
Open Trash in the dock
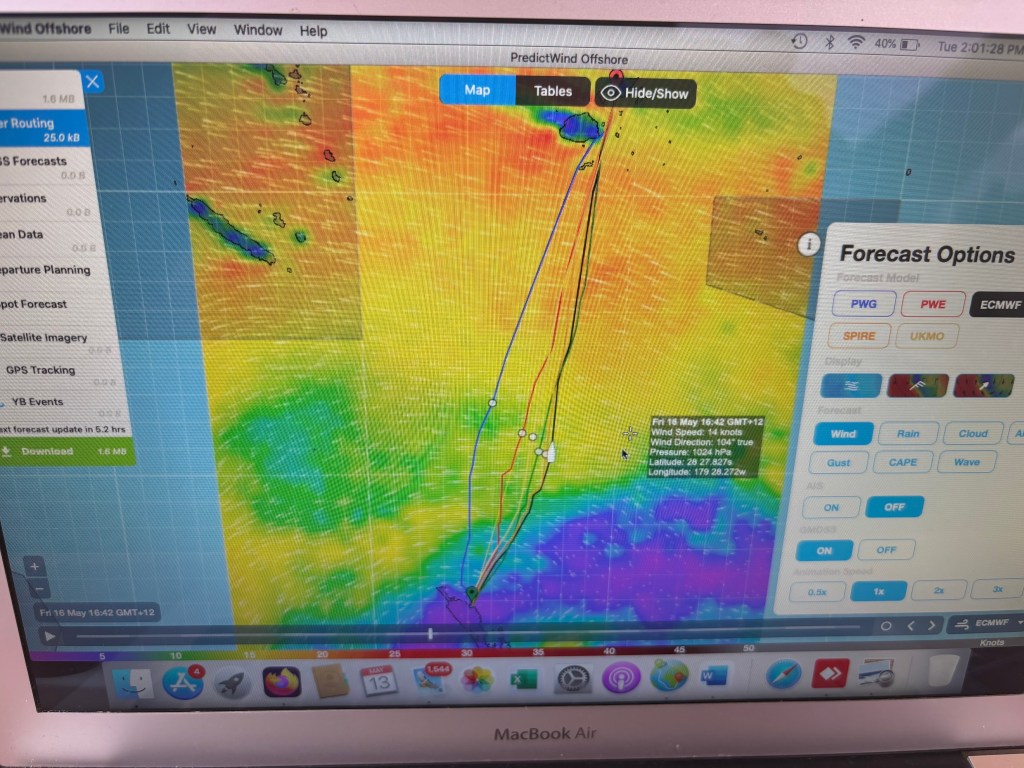tap(942, 670)
